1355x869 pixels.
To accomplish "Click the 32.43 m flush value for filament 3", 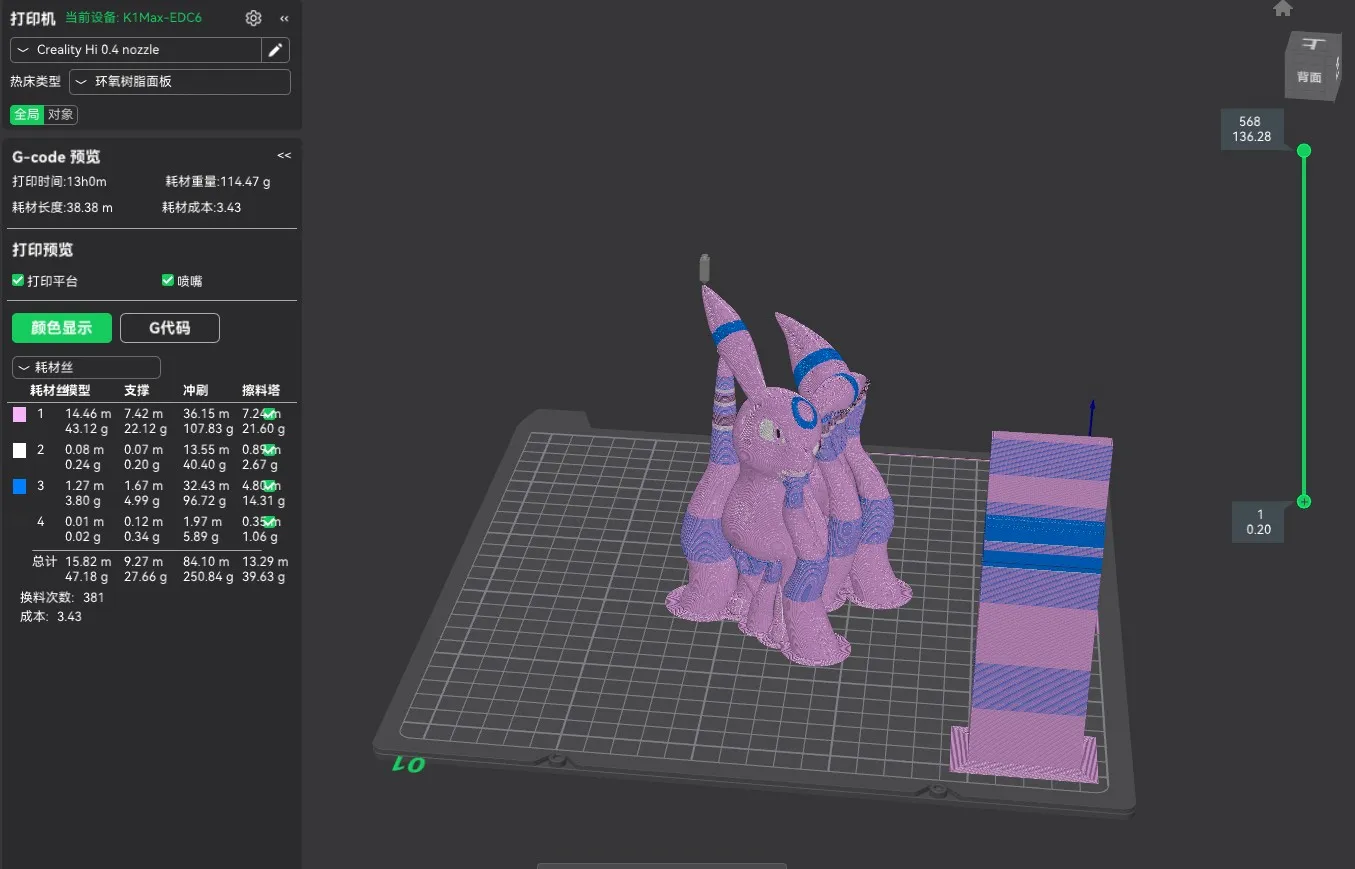I will (x=206, y=486).
